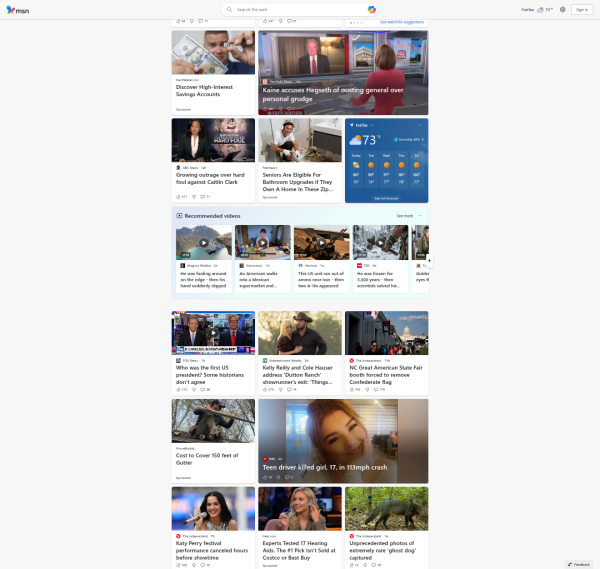Click the Recommended videos section icon
The width and height of the screenshot is (600, 569).
(179, 216)
